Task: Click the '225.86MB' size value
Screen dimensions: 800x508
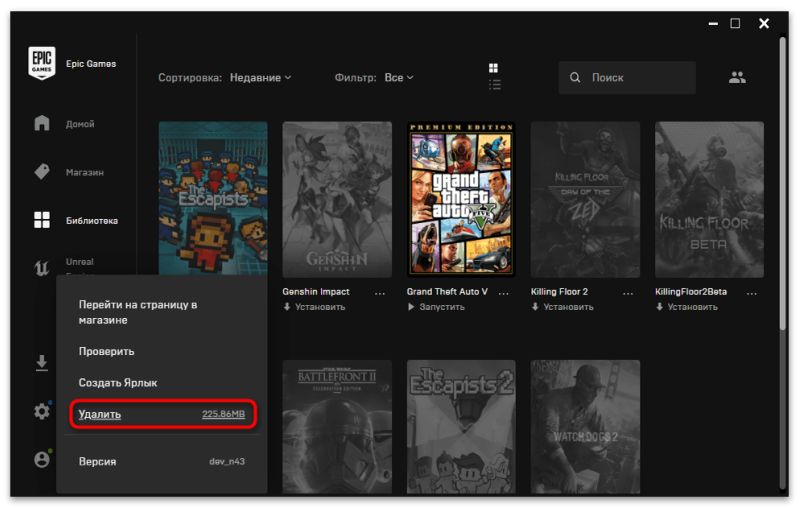Action: tap(223, 414)
